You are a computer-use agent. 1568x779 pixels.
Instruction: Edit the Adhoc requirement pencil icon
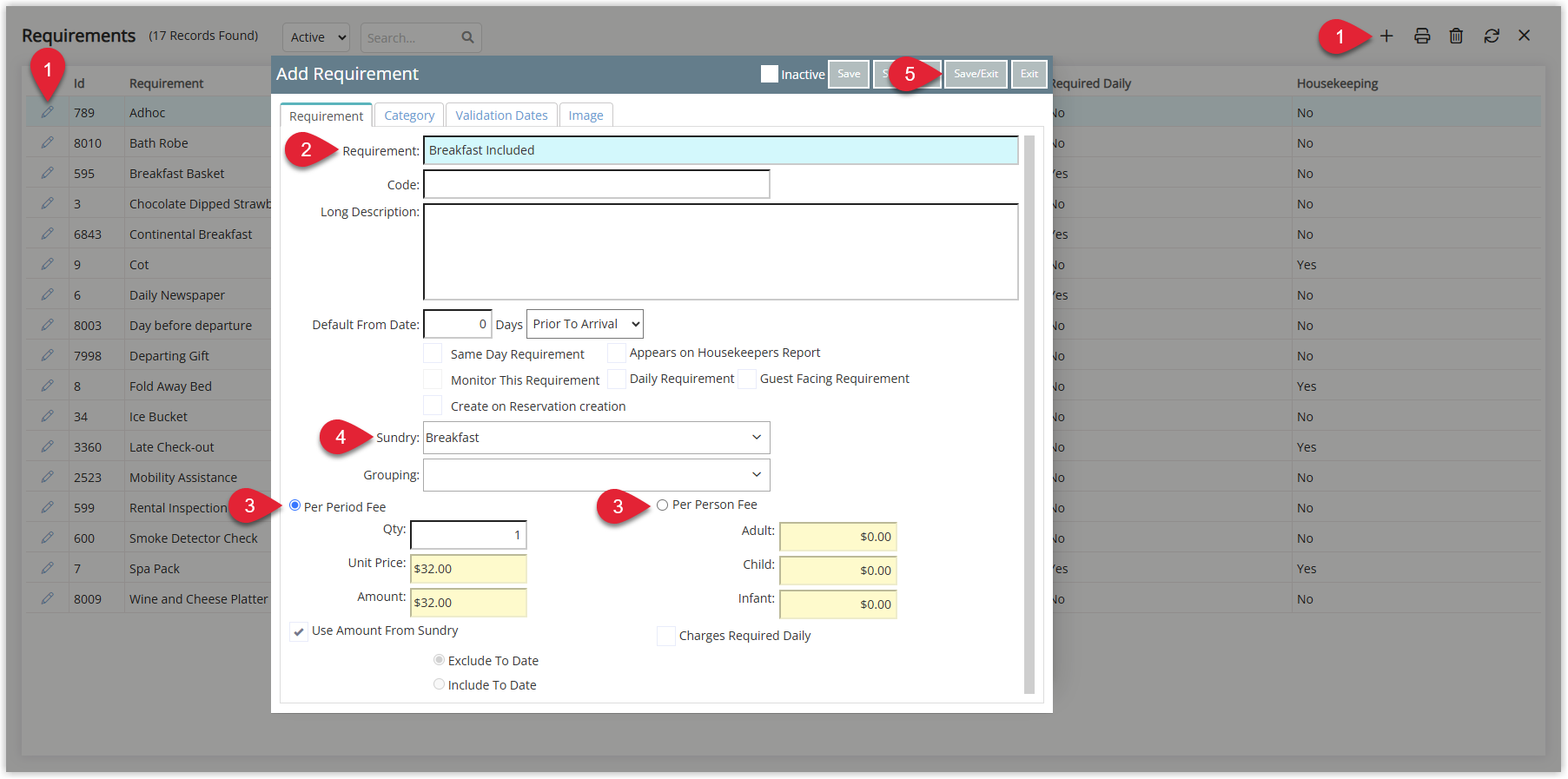[x=47, y=112]
